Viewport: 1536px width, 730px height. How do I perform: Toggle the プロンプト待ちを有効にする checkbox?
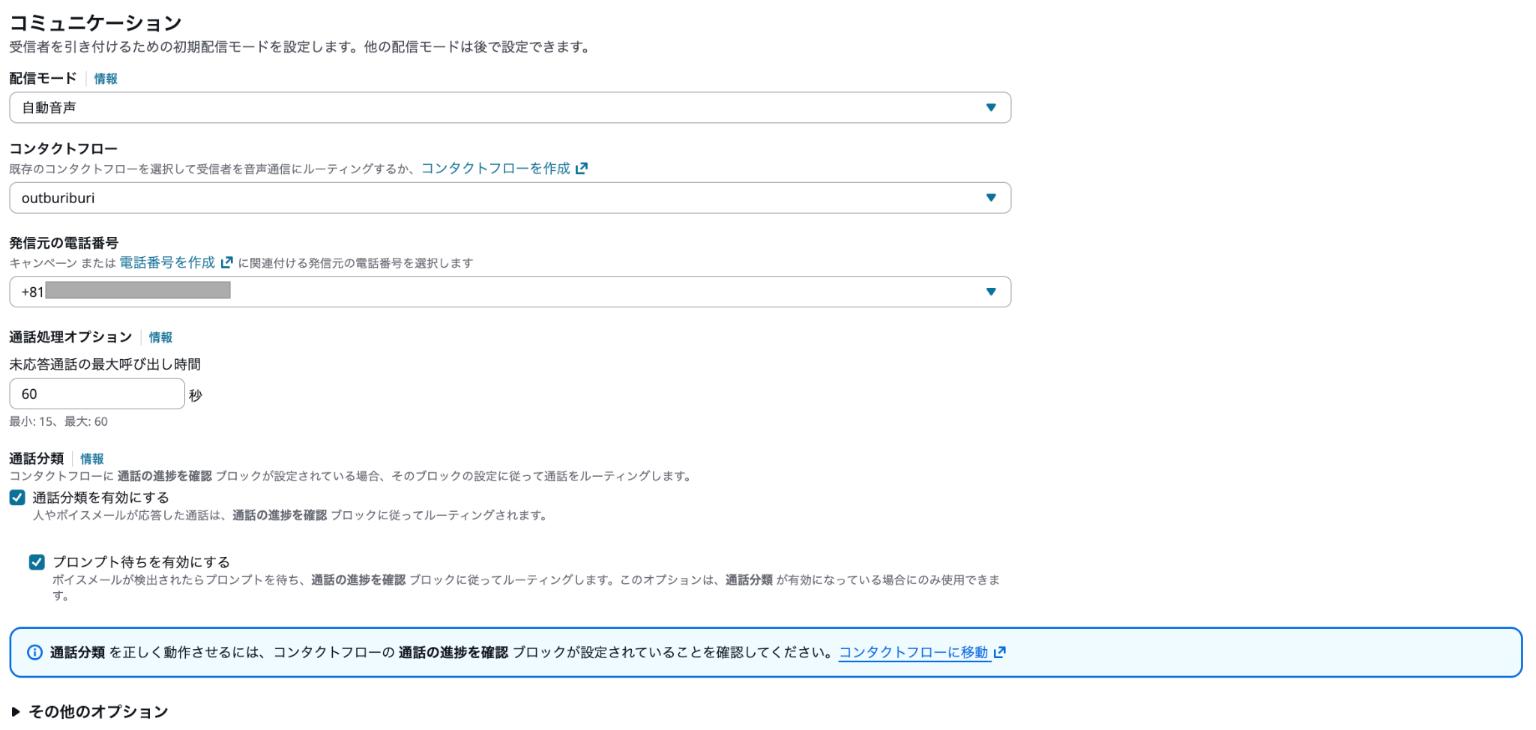click(37, 562)
